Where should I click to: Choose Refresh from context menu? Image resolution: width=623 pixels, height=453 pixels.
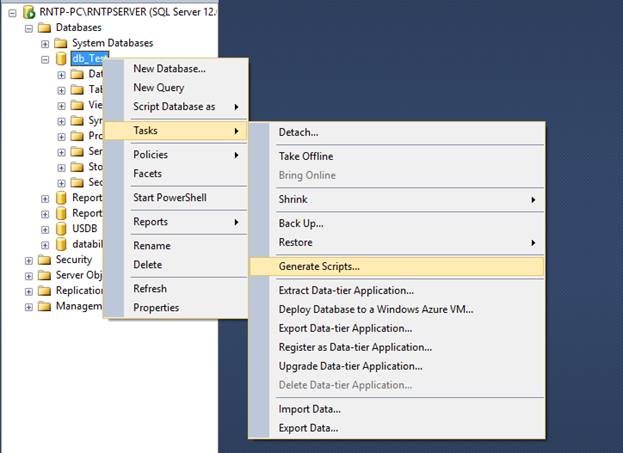click(176, 288)
